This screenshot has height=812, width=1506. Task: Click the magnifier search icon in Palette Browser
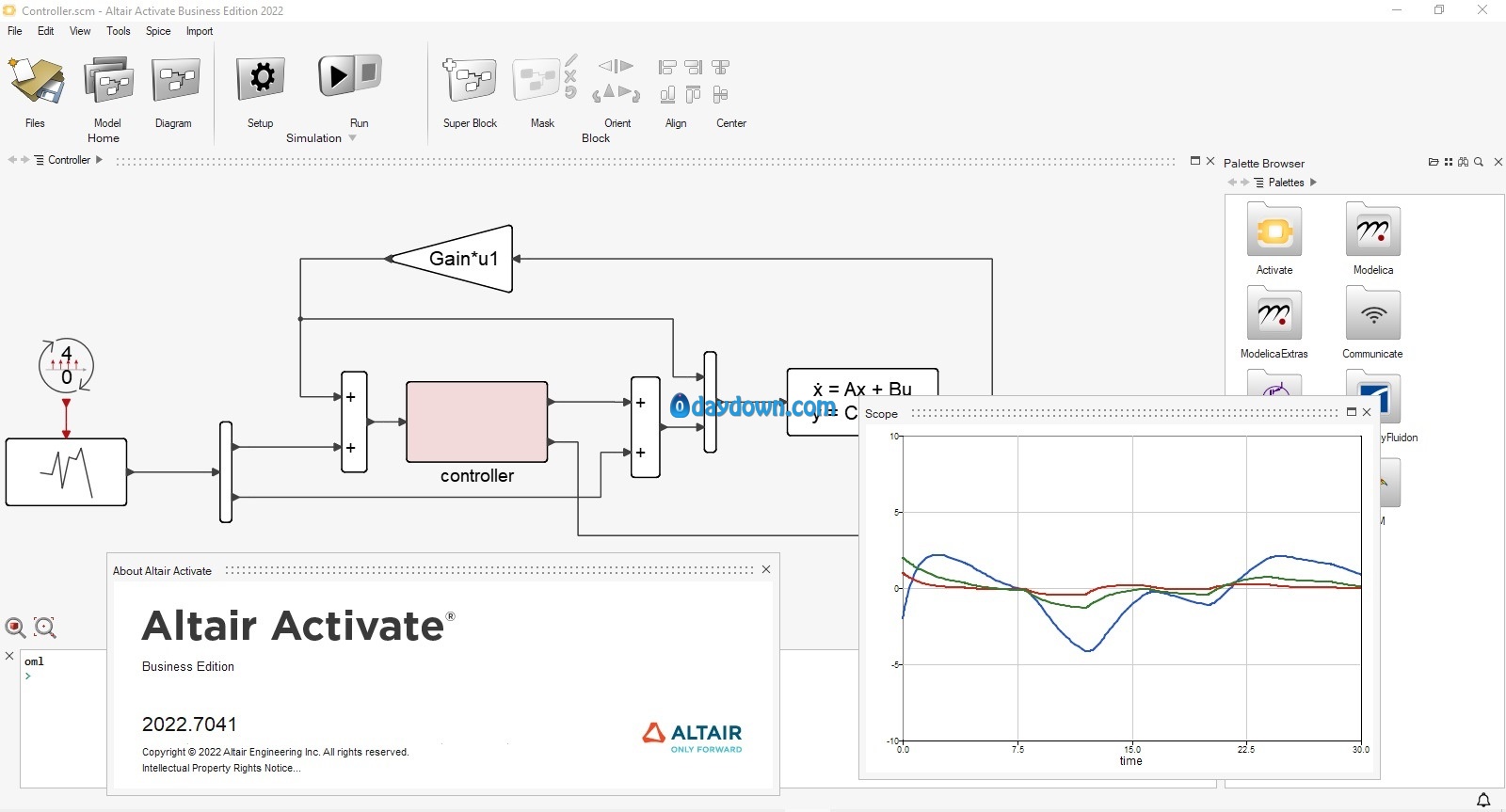tap(1479, 163)
